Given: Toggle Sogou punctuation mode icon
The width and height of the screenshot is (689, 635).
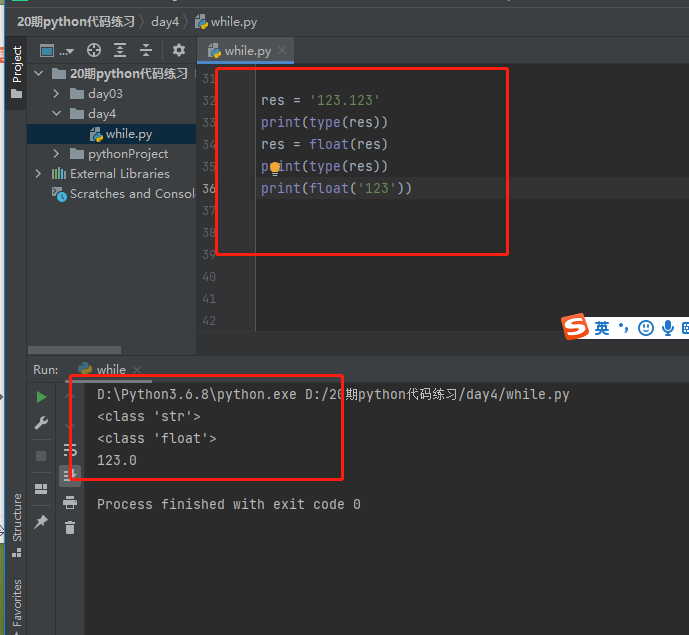Looking at the screenshot, I should (623, 327).
